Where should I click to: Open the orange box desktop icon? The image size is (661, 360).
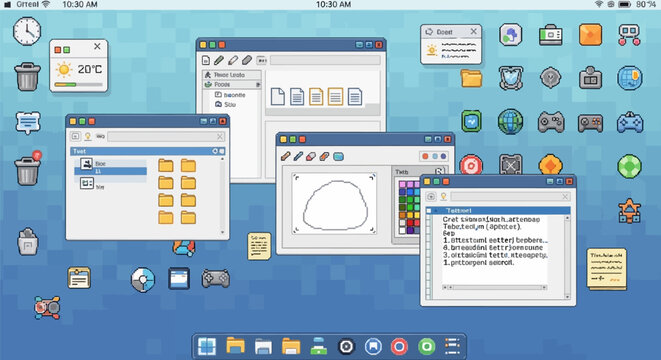[590, 34]
